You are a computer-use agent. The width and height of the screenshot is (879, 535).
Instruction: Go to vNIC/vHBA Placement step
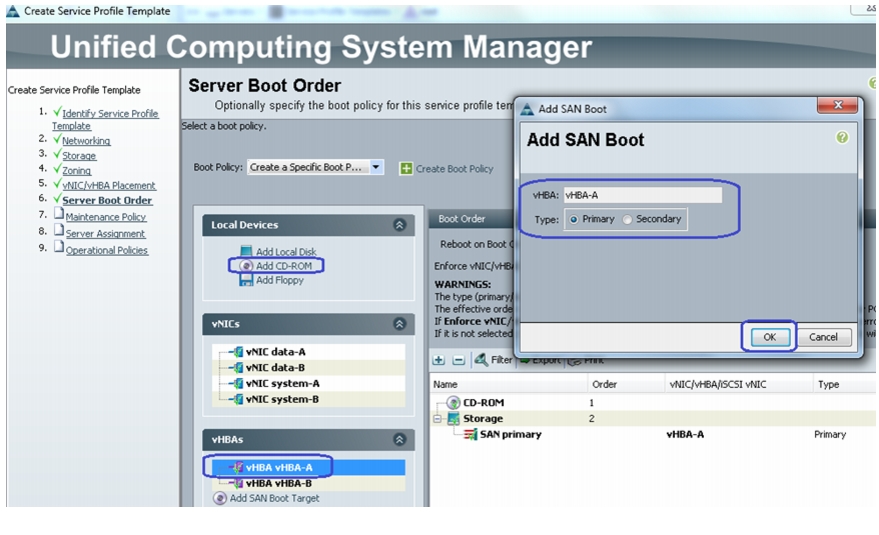109,185
